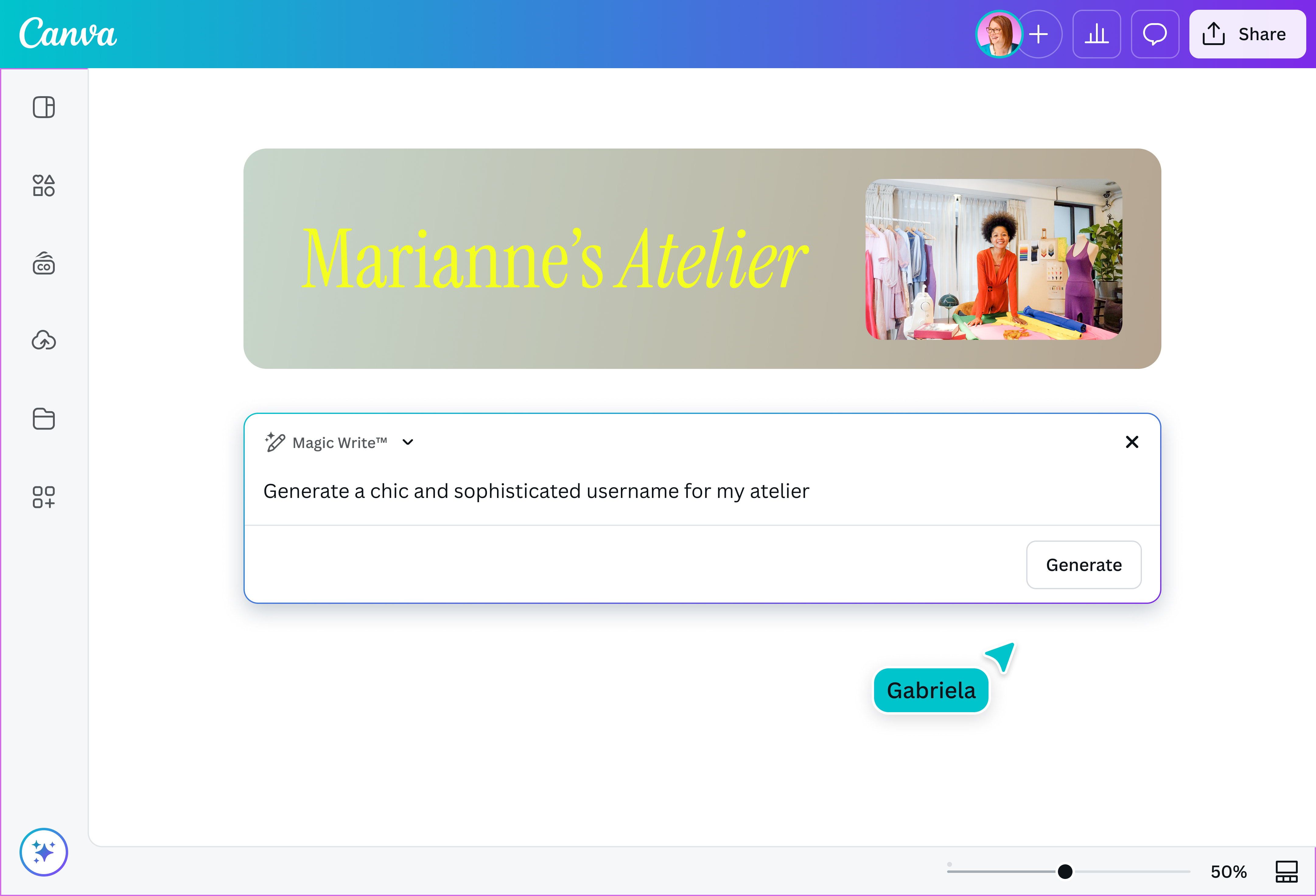The image size is (1316, 896).
Task: Open the Projects folder panel
Action: (44, 418)
